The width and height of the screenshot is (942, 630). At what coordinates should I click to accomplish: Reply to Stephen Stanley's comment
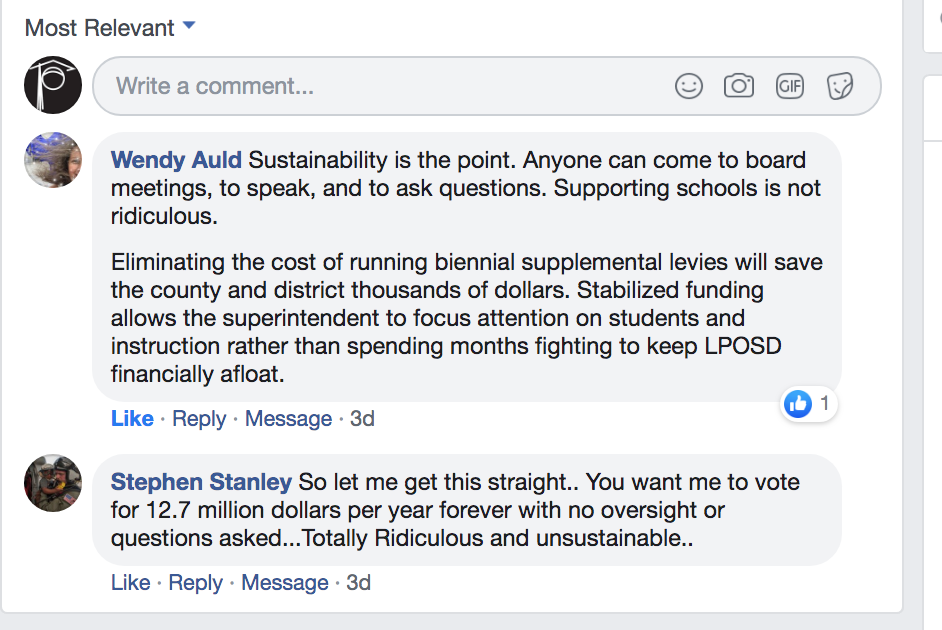pyautogui.click(x=195, y=583)
